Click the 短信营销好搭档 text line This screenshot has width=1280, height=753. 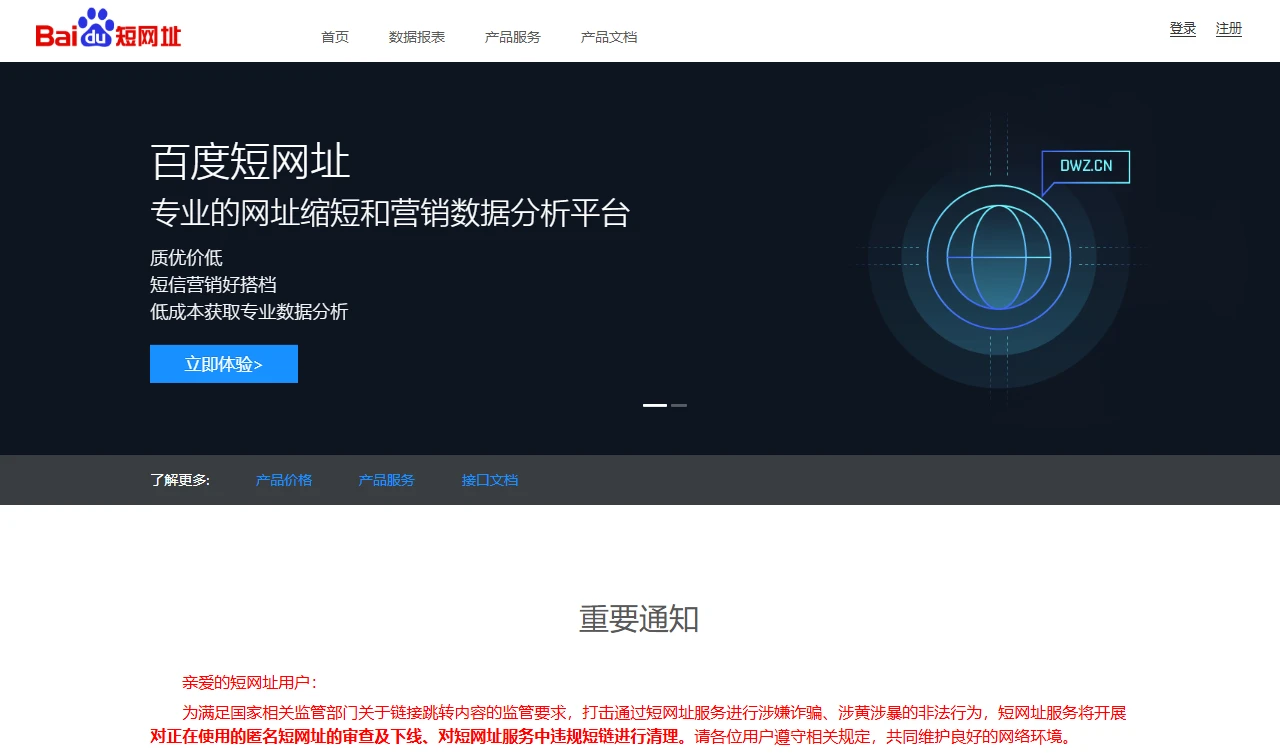point(213,285)
